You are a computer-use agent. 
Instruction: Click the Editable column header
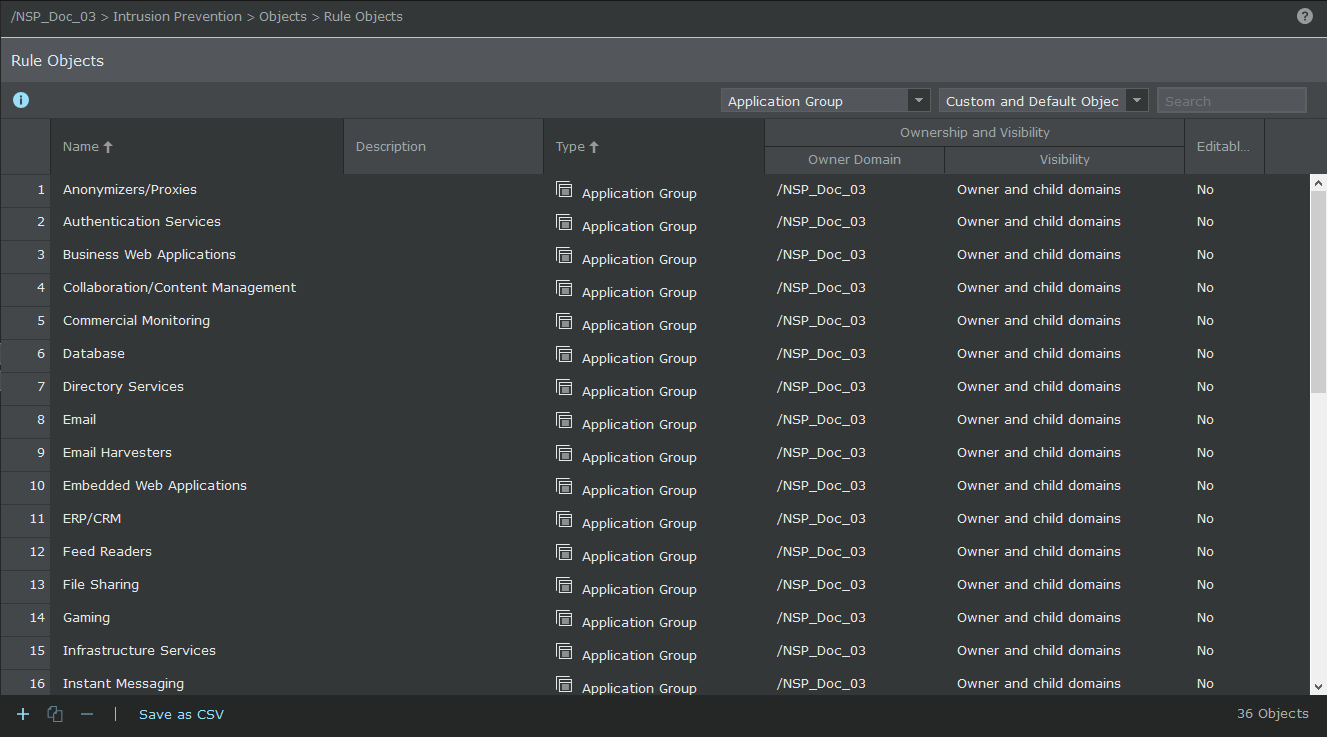pos(1223,147)
